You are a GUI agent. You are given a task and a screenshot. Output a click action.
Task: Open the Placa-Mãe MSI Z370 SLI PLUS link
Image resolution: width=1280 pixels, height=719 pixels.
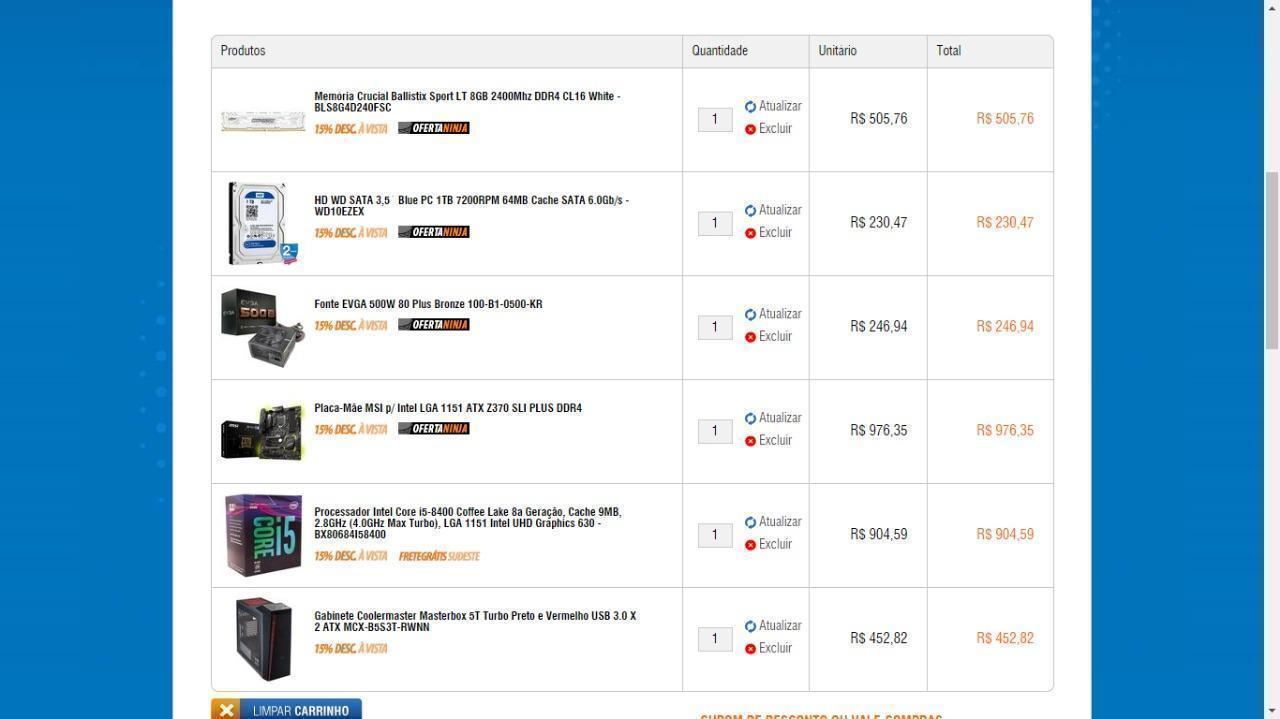(448, 408)
